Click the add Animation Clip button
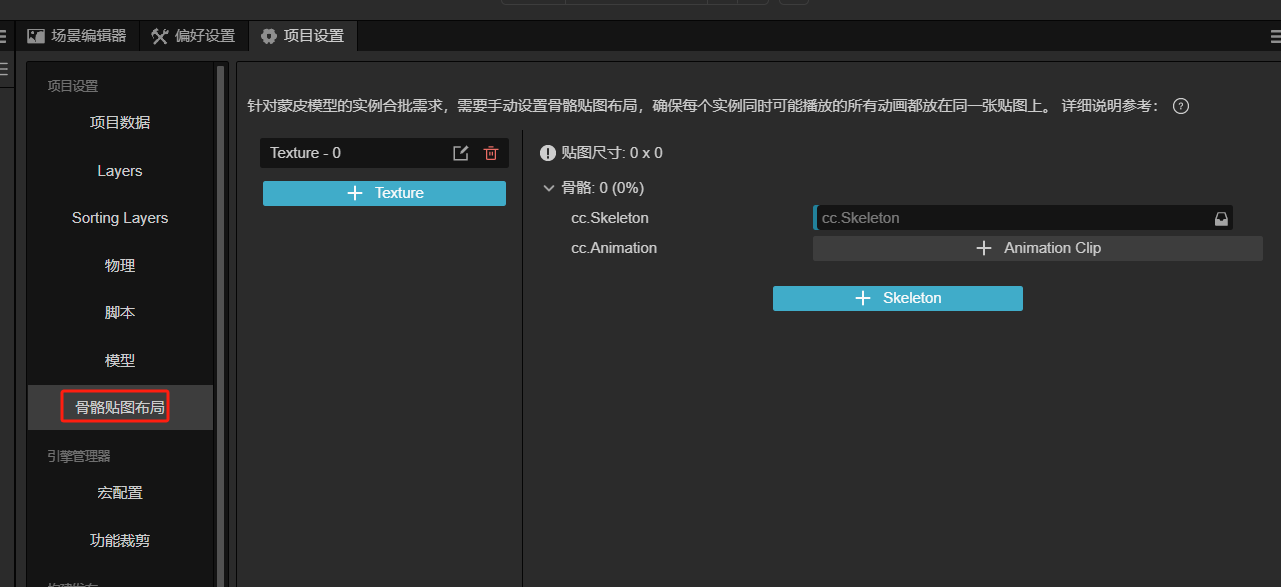 1037,248
